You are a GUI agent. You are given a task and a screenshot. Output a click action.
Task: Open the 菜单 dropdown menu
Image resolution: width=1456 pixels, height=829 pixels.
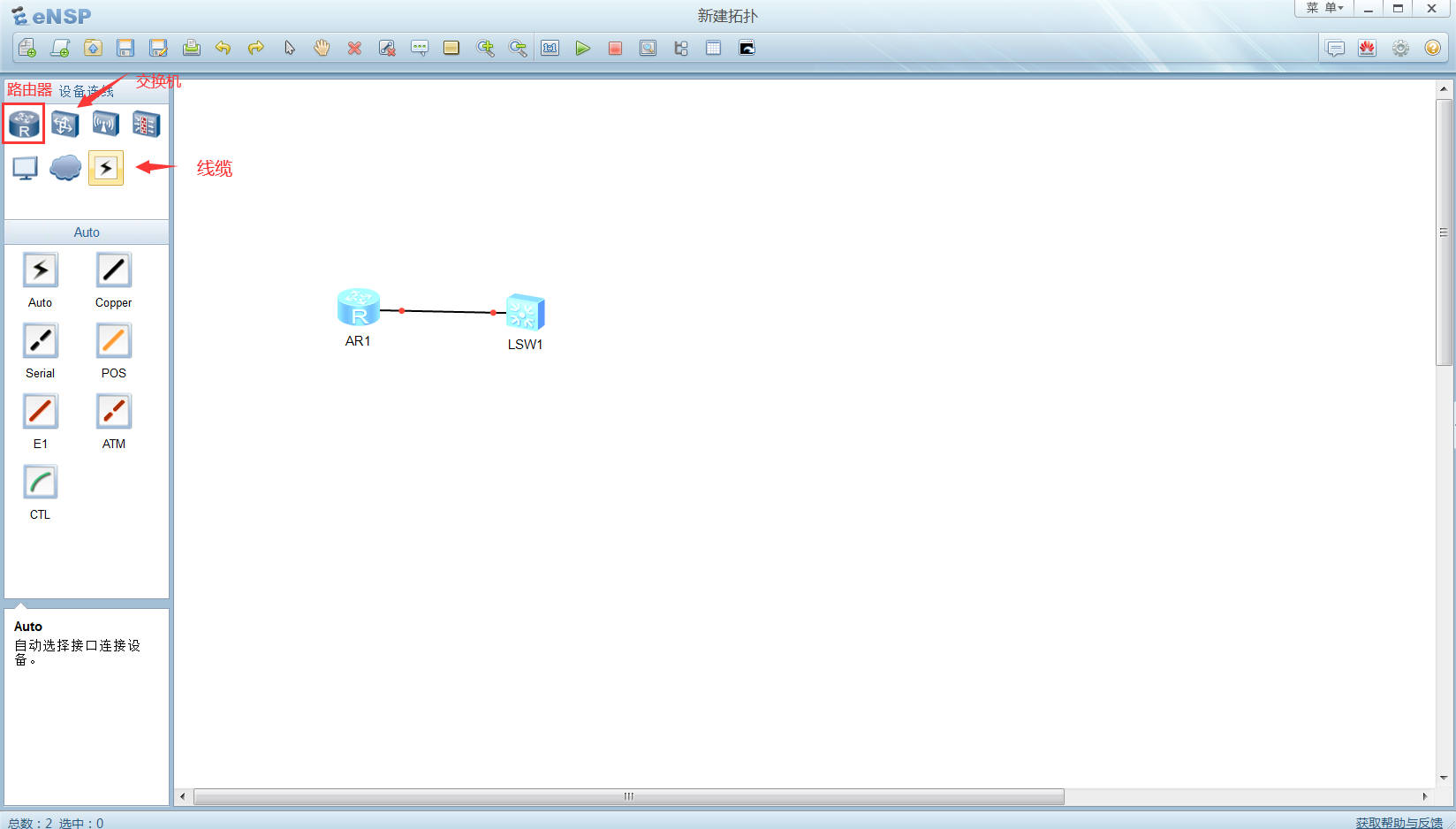point(1325,8)
